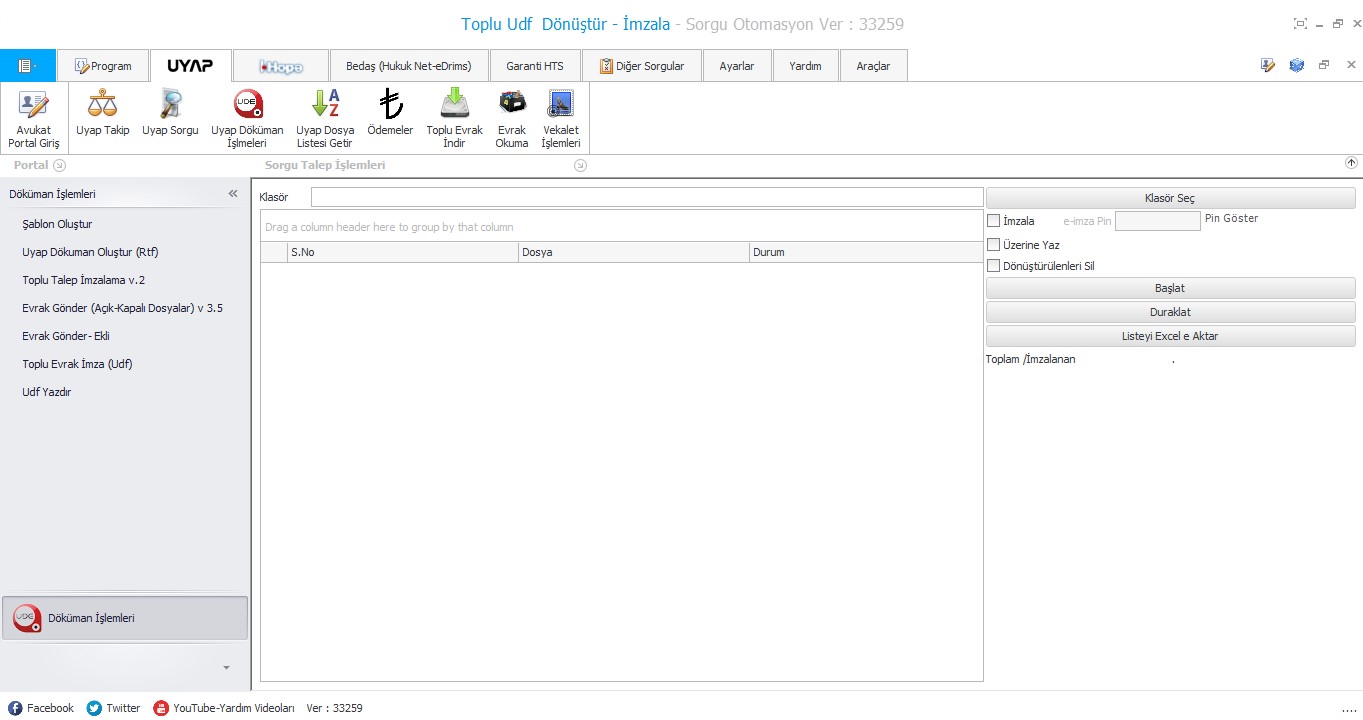Click the edit note icon at top right
The image size is (1363, 720).
point(1268,65)
